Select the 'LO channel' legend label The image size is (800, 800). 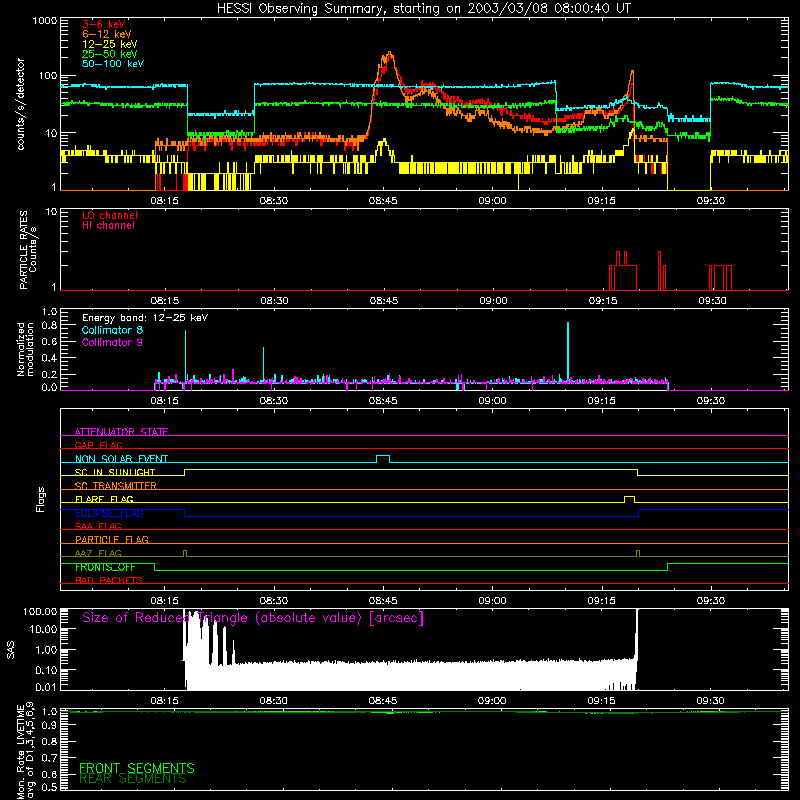(x=110, y=215)
